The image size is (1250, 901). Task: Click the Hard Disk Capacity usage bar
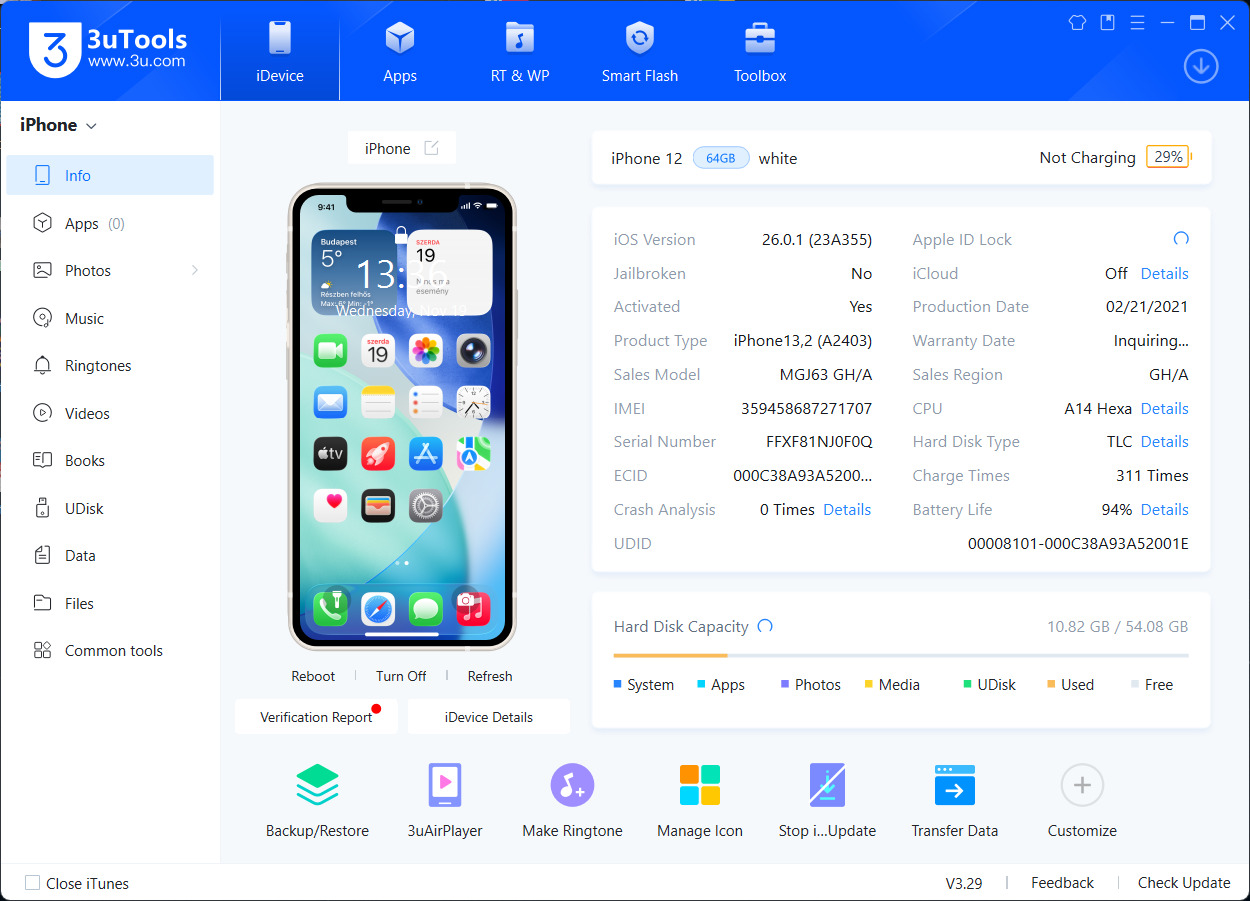pyautogui.click(x=901, y=656)
